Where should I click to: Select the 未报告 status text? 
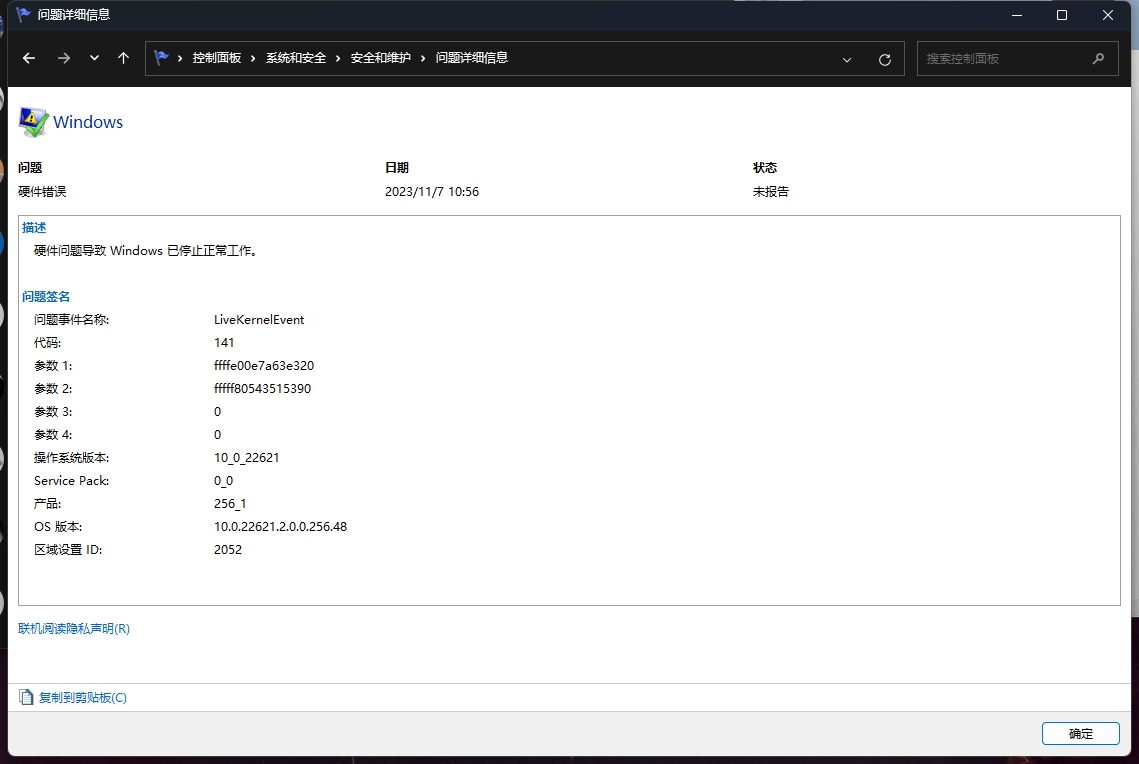pyautogui.click(x=771, y=192)
